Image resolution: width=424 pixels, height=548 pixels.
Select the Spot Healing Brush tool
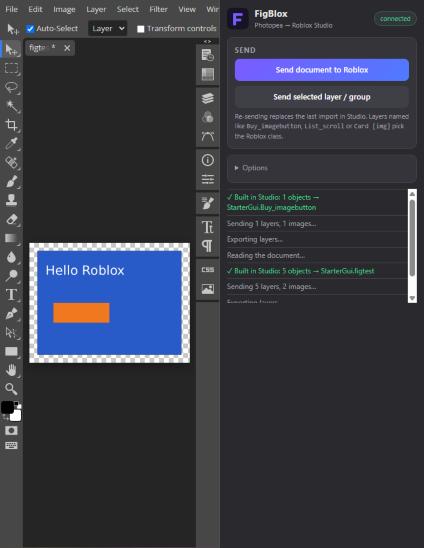pos(11,163)
